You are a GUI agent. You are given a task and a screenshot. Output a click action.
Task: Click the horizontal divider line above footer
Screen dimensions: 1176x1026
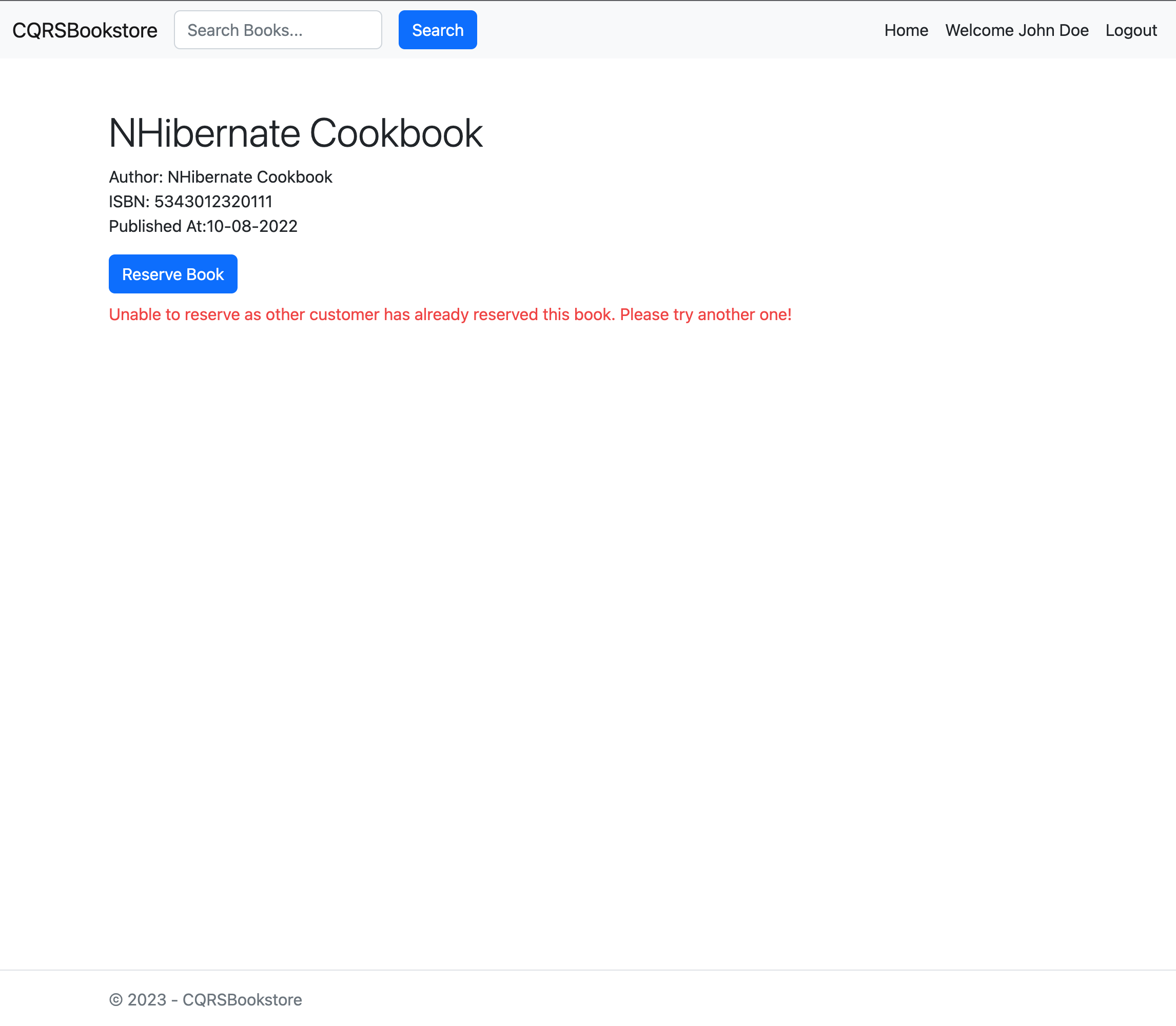point(588,970)
